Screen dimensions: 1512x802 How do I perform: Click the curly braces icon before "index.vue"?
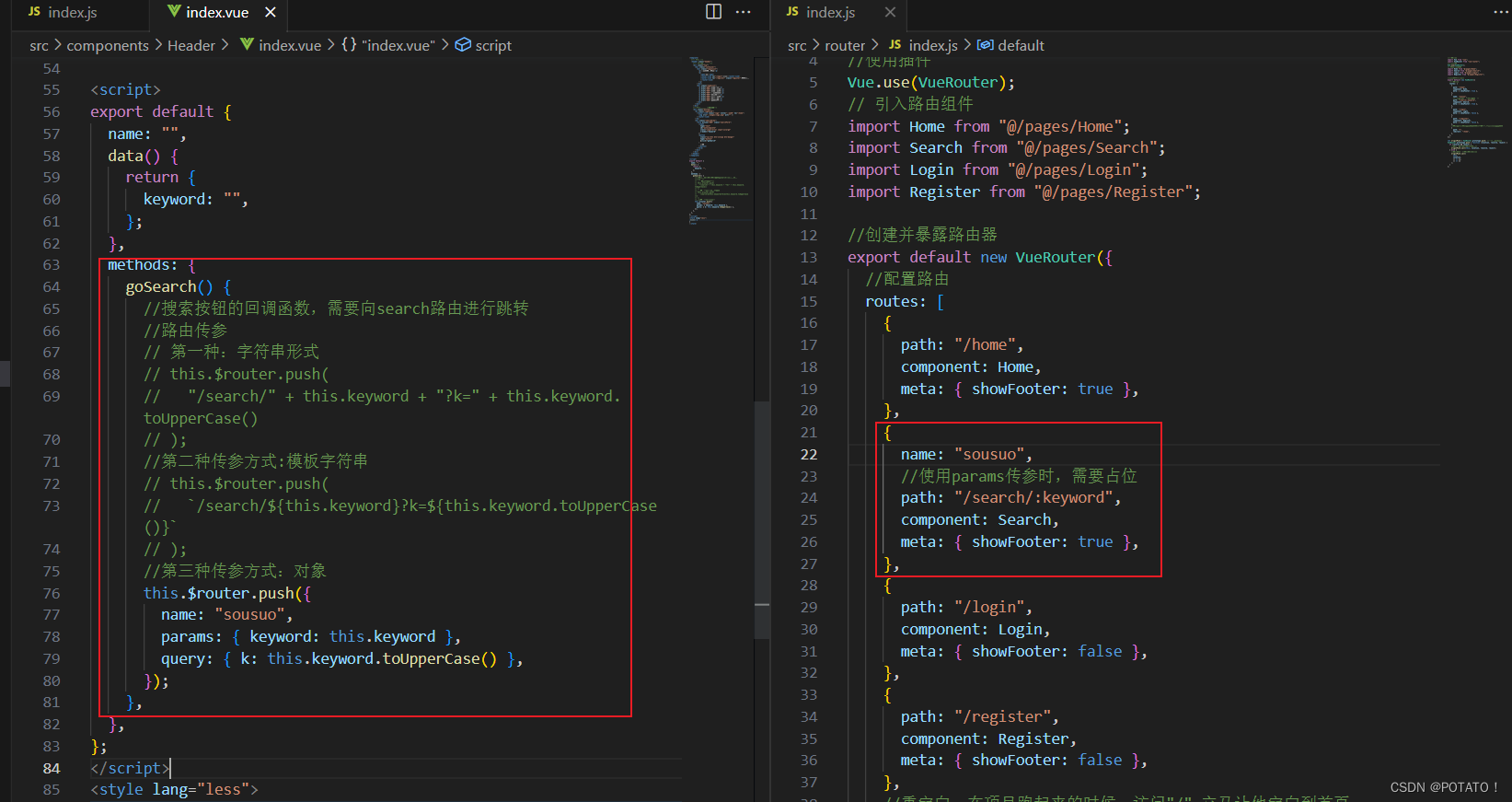(x=349, y=44)
